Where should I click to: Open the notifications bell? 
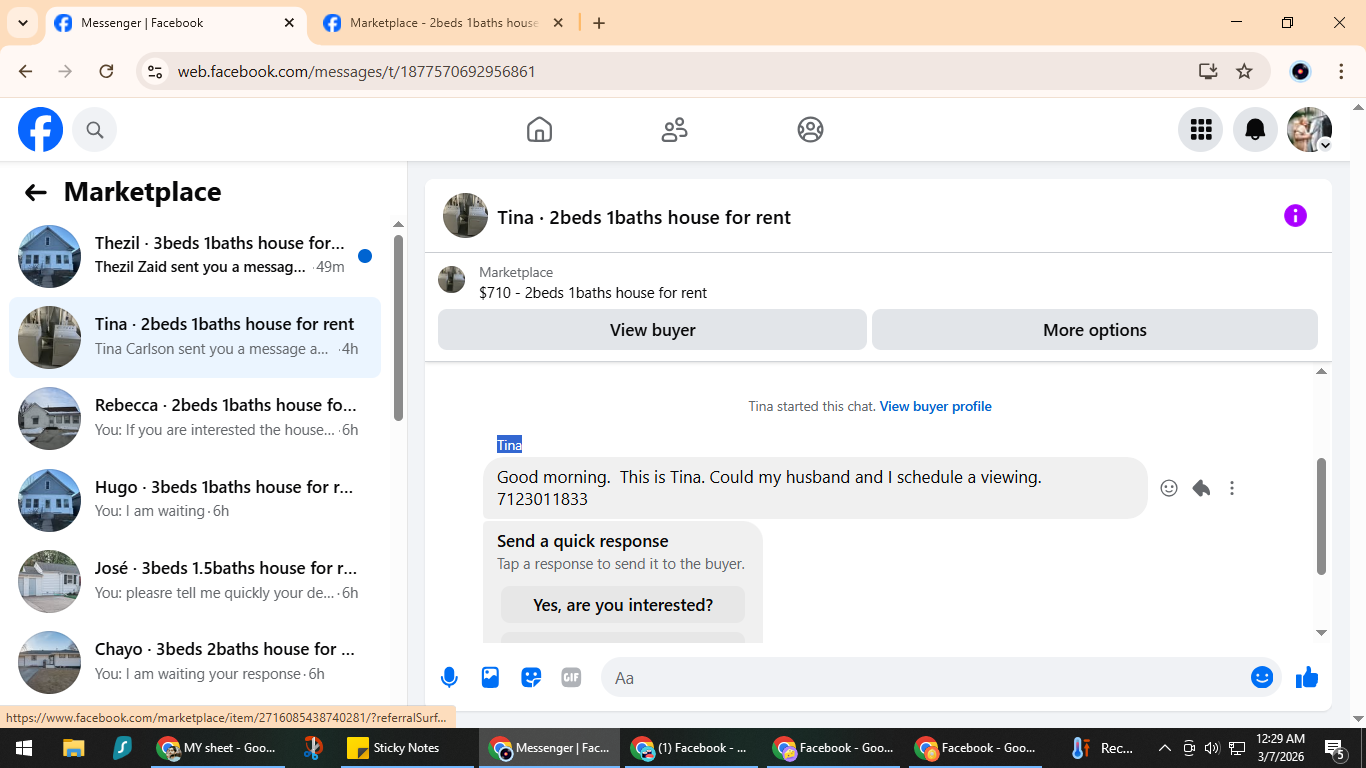click(x=1255, y=130)
